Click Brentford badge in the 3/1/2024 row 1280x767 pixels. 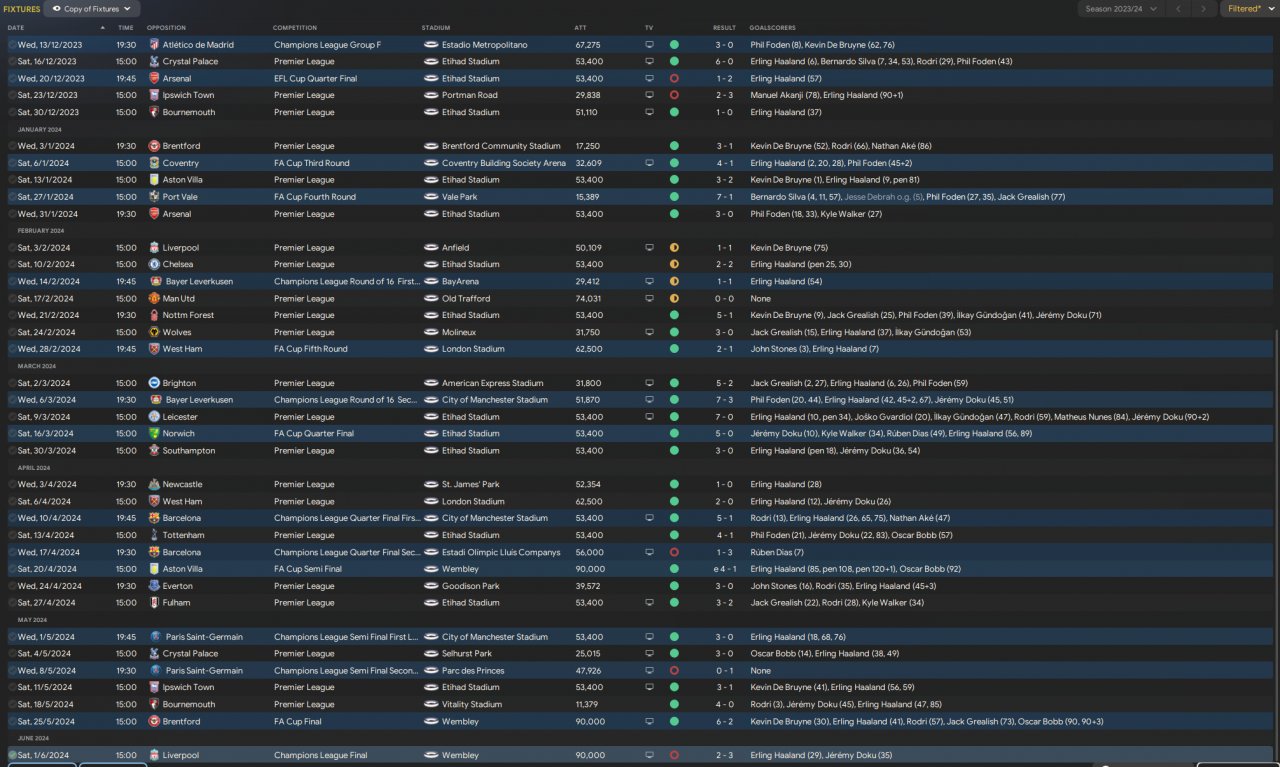(154, 146)
